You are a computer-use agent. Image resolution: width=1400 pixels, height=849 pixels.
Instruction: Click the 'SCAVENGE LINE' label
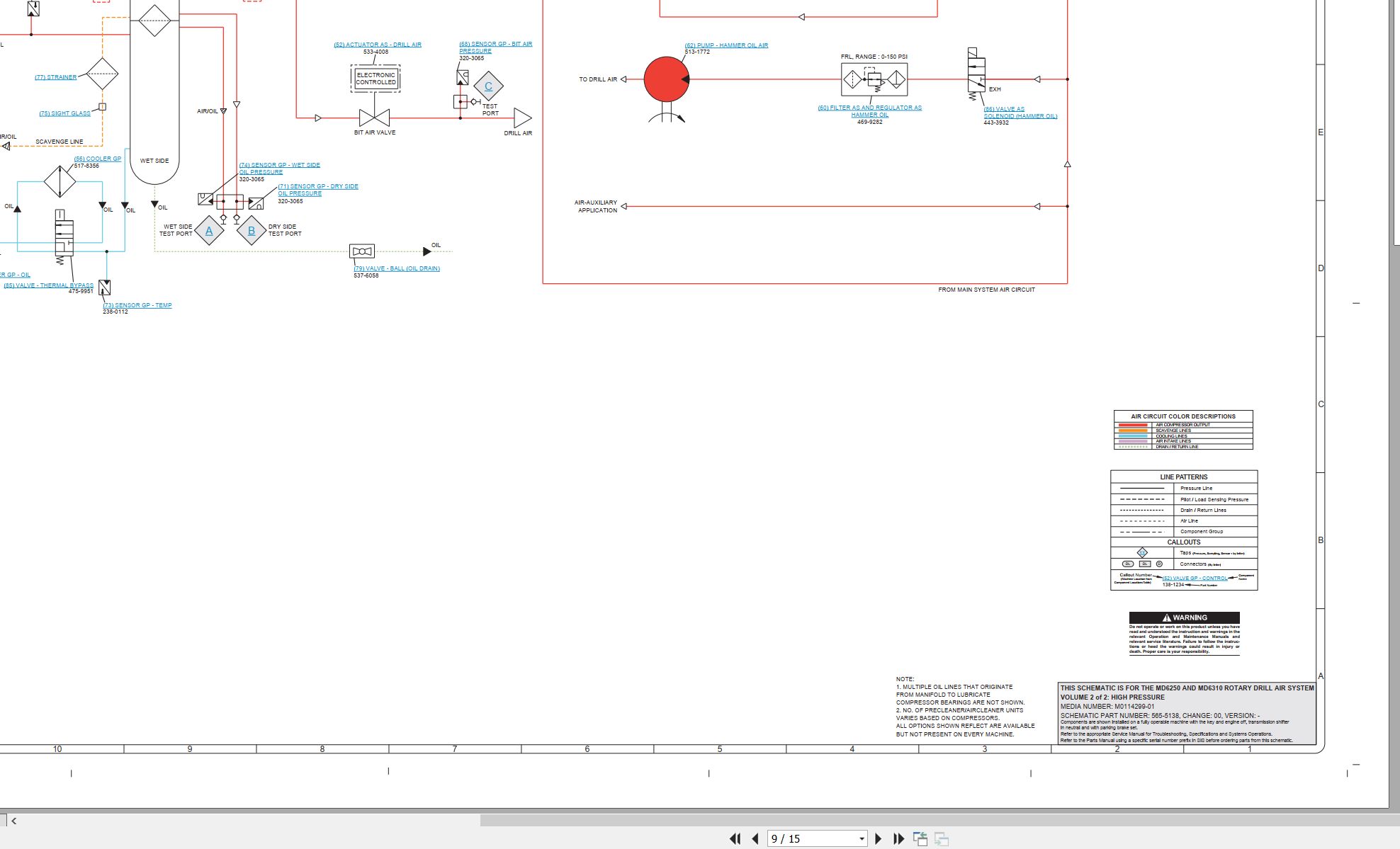tap(60, 142)
